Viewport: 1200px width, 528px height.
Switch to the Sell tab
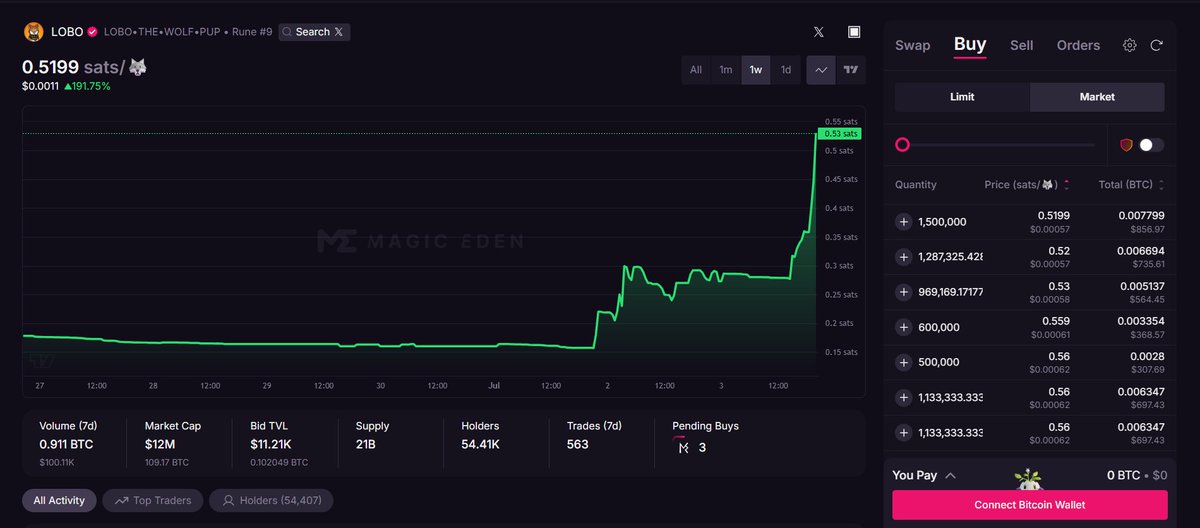[1021, 45]
